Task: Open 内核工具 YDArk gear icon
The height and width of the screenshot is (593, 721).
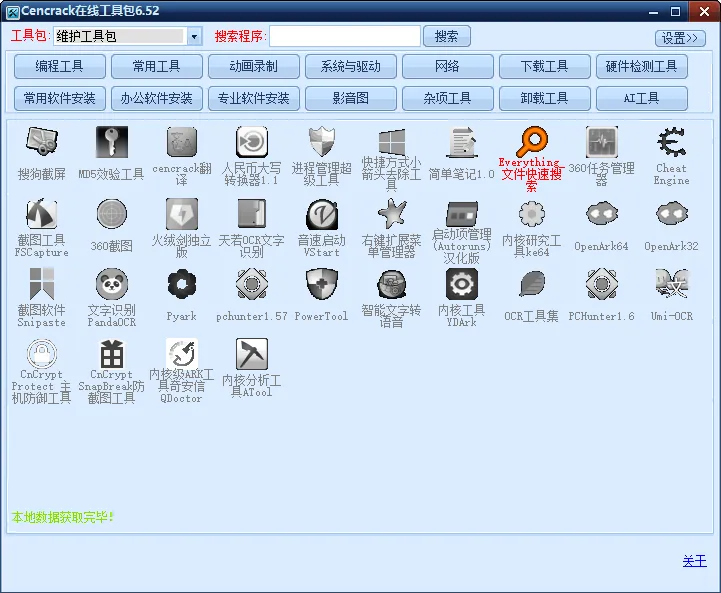Action: click(462, 284)
